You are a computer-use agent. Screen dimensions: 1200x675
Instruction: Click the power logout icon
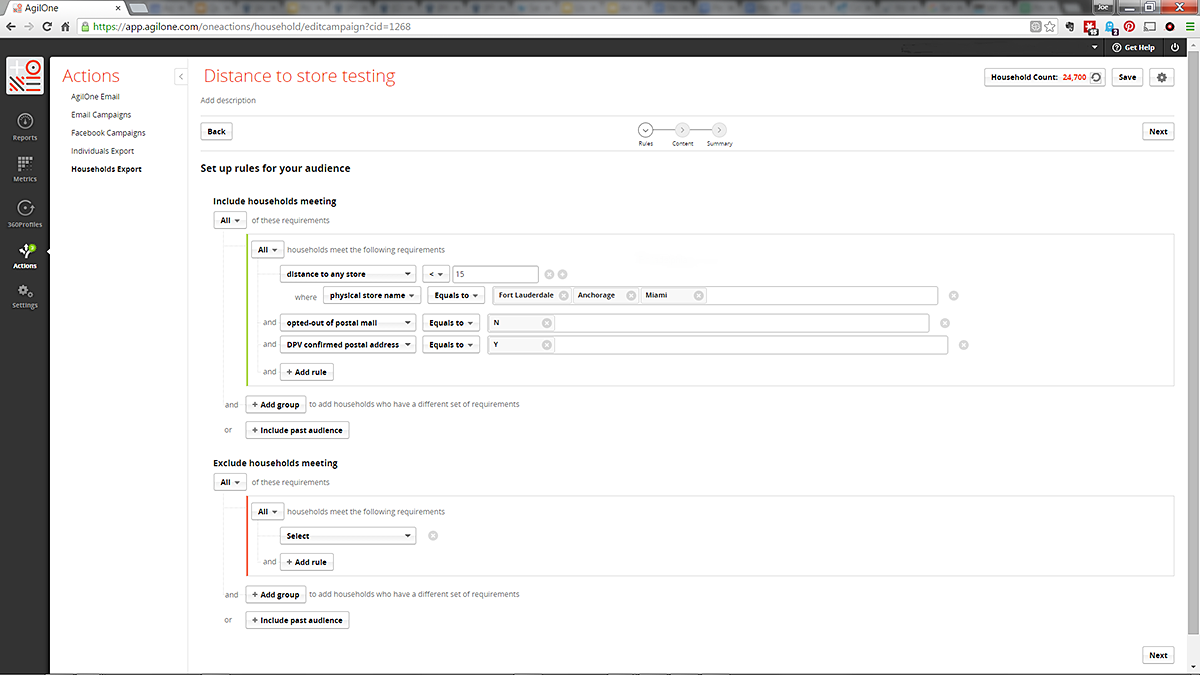tap(1175, 47)
